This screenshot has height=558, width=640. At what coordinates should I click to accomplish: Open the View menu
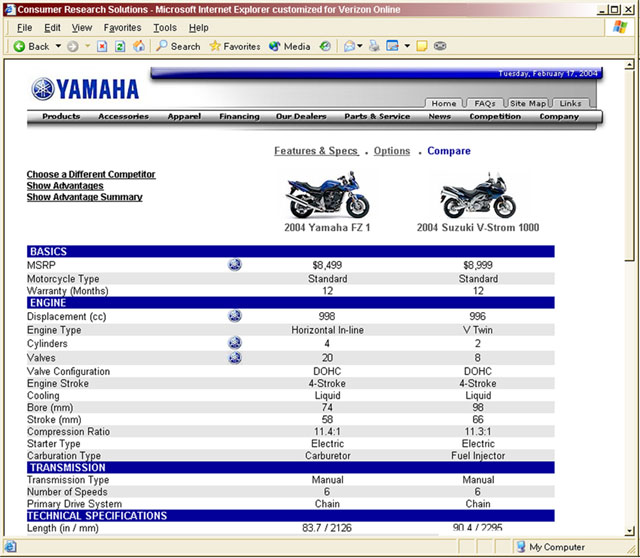tap(82, 28)
